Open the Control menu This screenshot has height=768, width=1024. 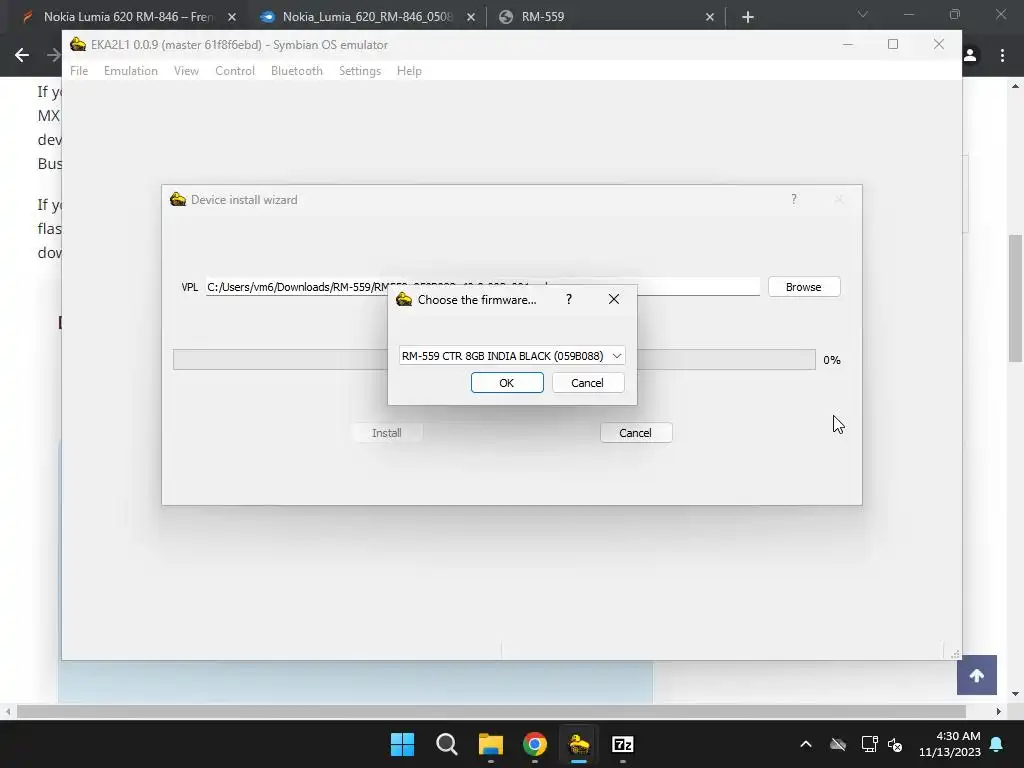(235, 71)
